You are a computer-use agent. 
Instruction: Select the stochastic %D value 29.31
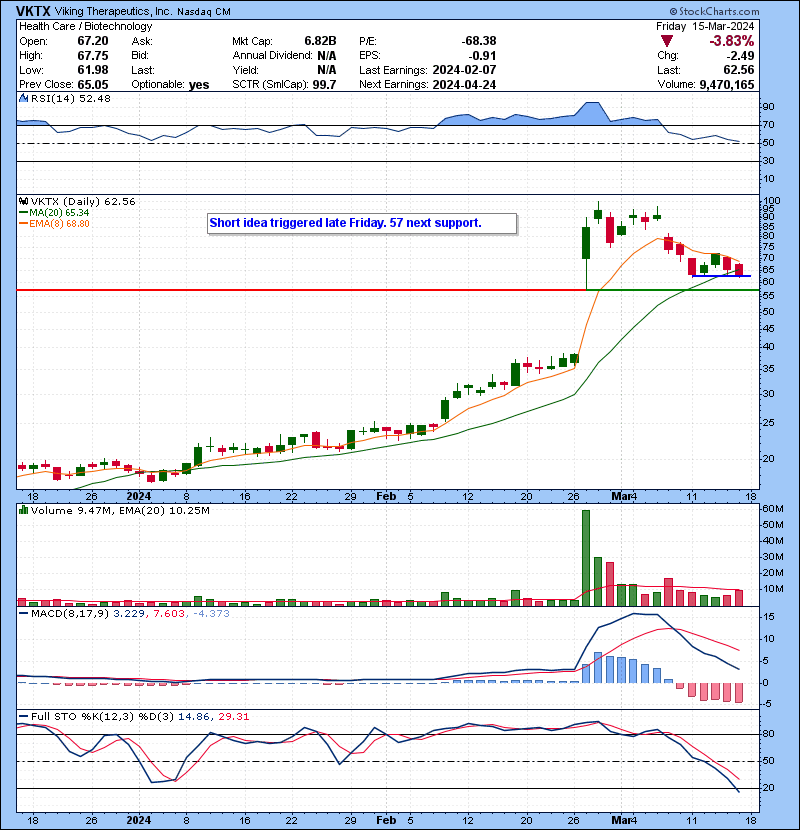(x=233, y=717)
